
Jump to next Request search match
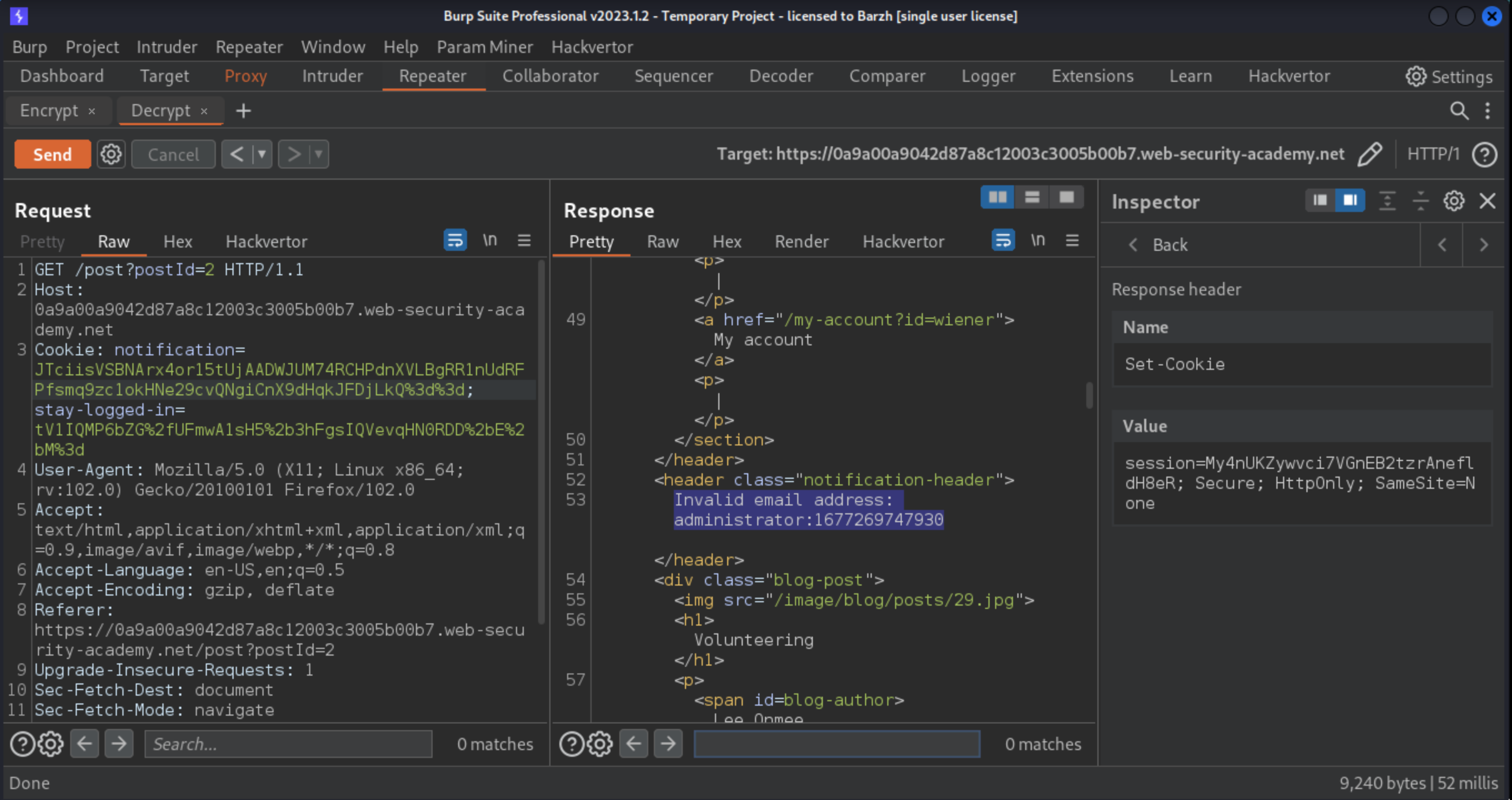coord(119,744)
